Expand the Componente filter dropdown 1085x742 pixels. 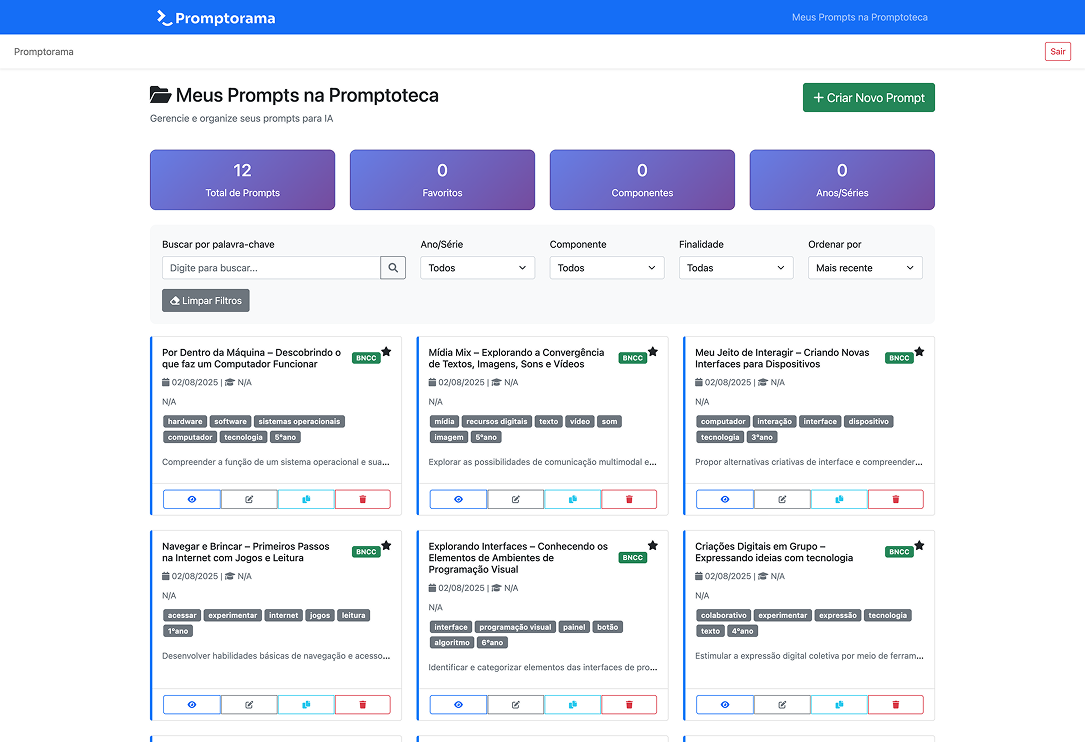click(x=606, y=268)
